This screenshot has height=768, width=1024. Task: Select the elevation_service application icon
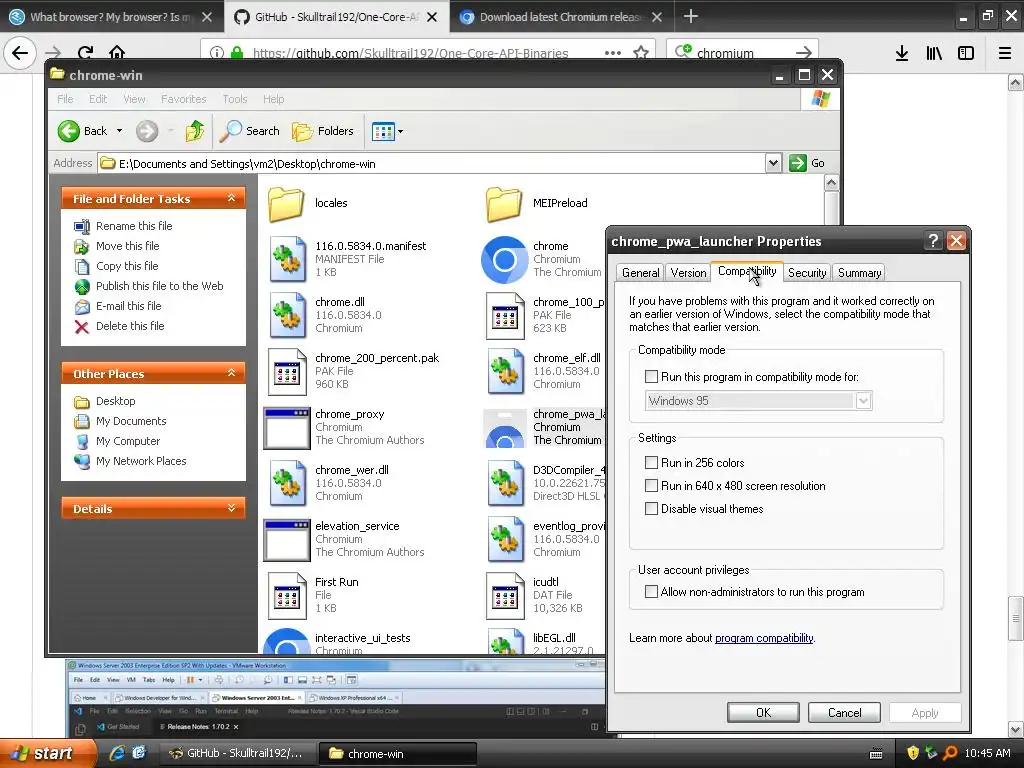pos(287,540)
